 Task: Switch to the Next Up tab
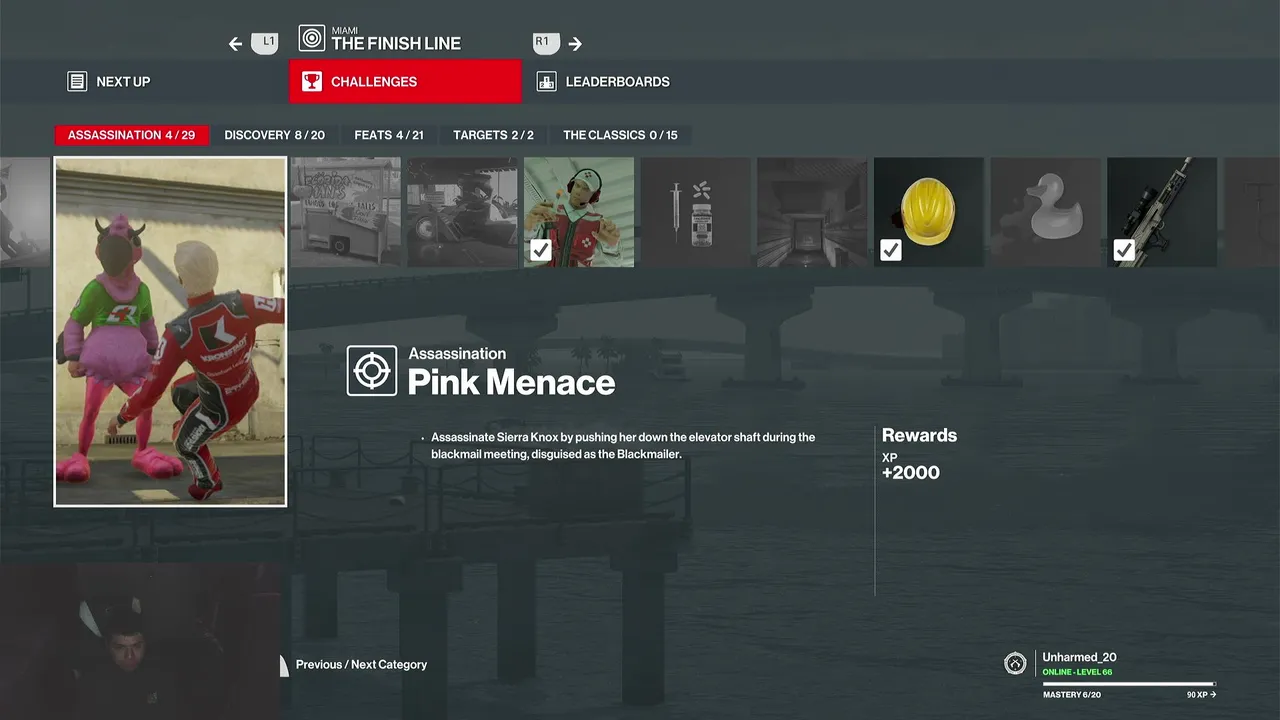[123, 82]
